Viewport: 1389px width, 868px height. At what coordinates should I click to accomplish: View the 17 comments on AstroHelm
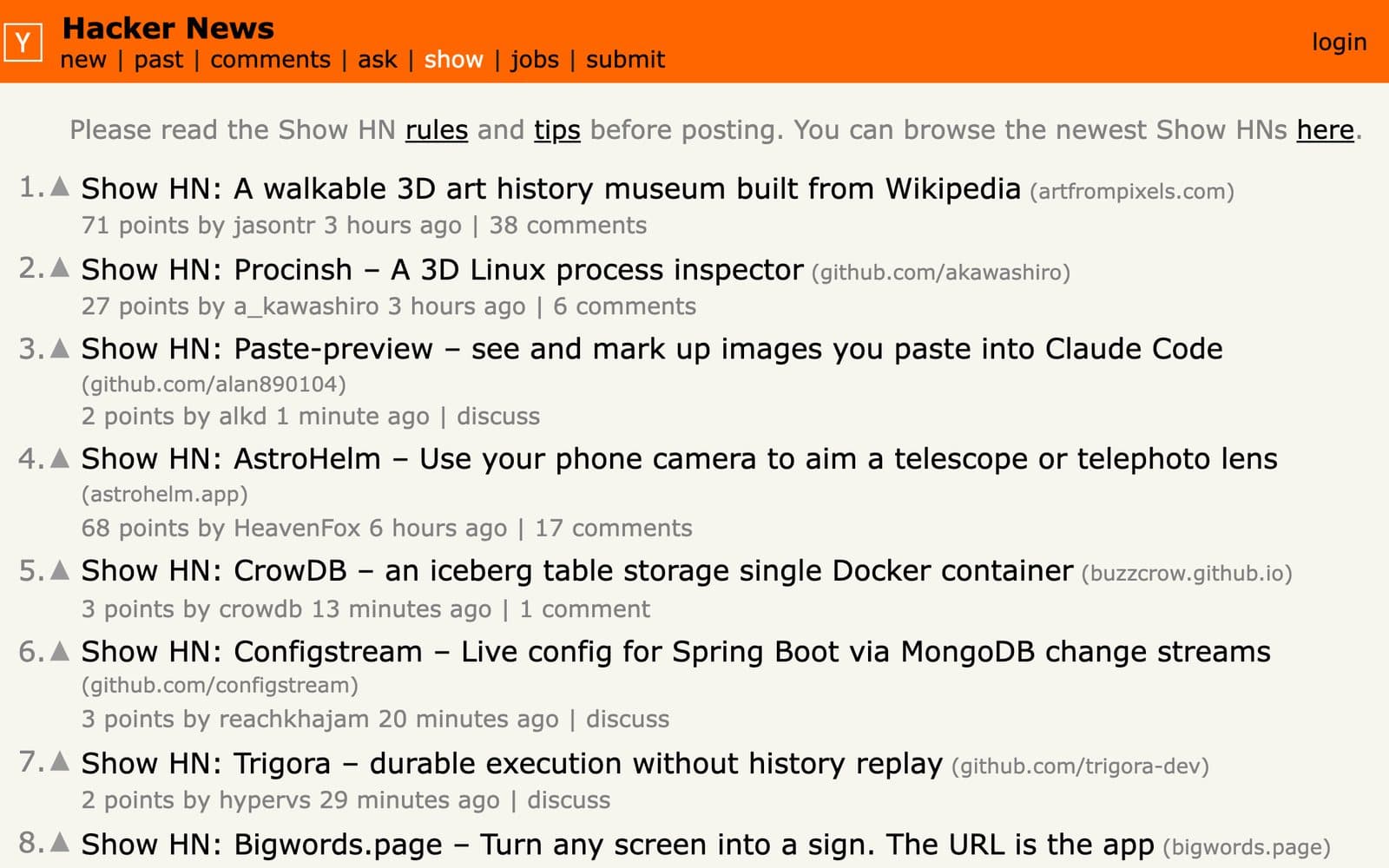(613, 529)
